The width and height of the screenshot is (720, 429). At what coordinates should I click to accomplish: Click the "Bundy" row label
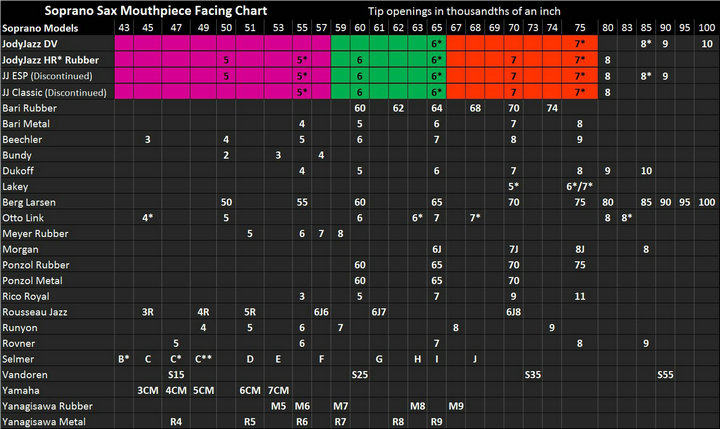(17, 155)
